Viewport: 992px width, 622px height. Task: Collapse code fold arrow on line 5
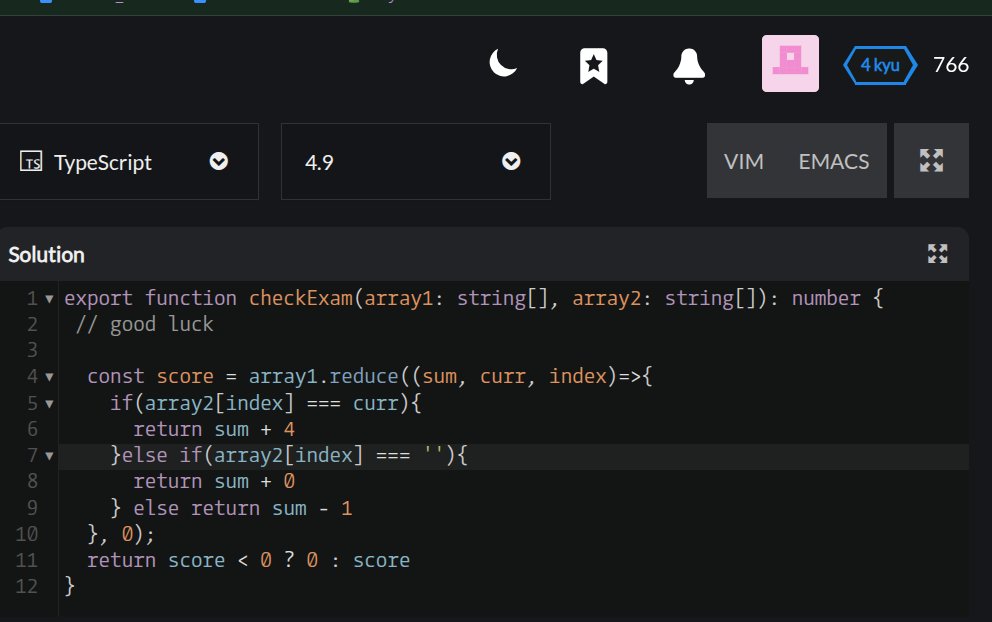49,404
